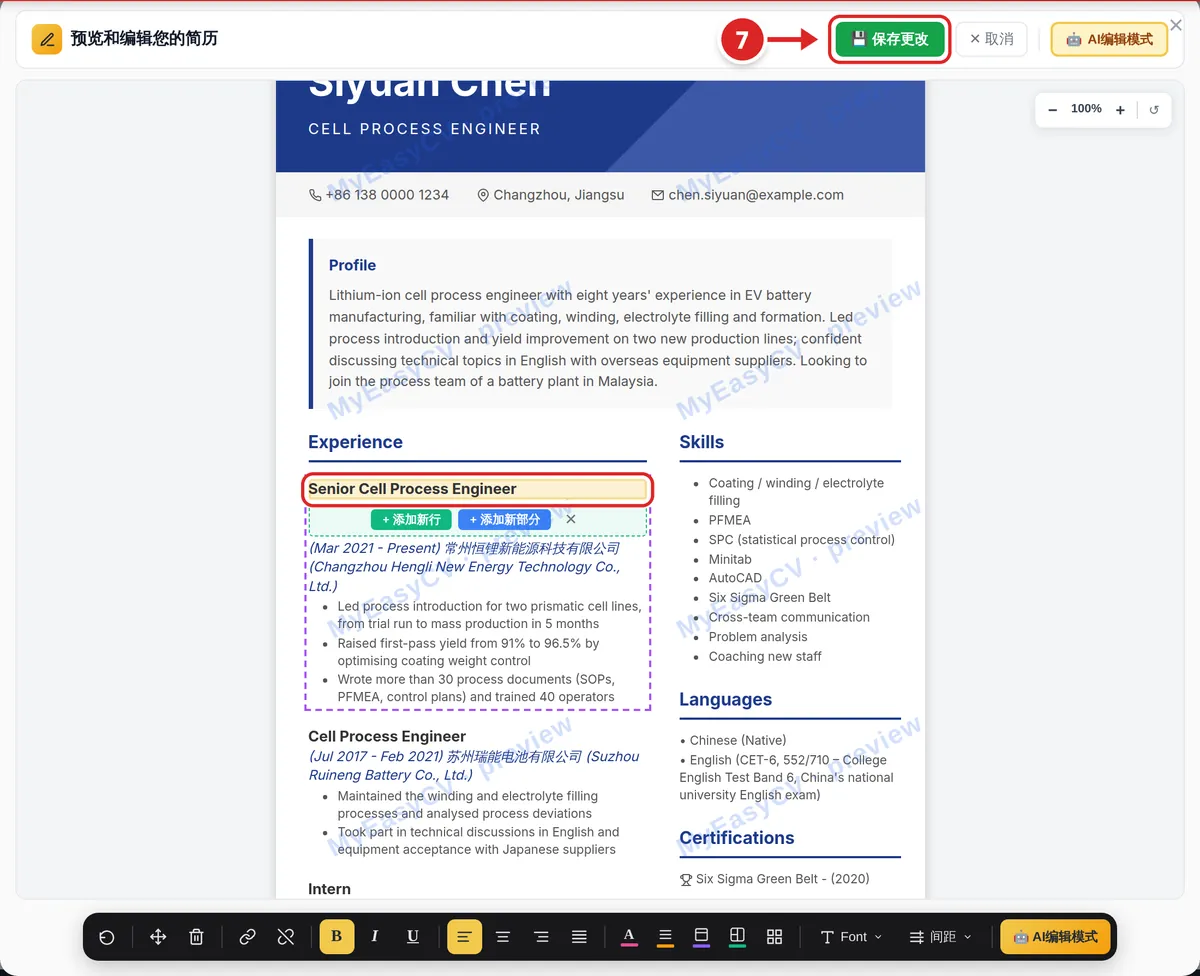
Task: Toggle underline formatting (U)
Action: point(413,937)
